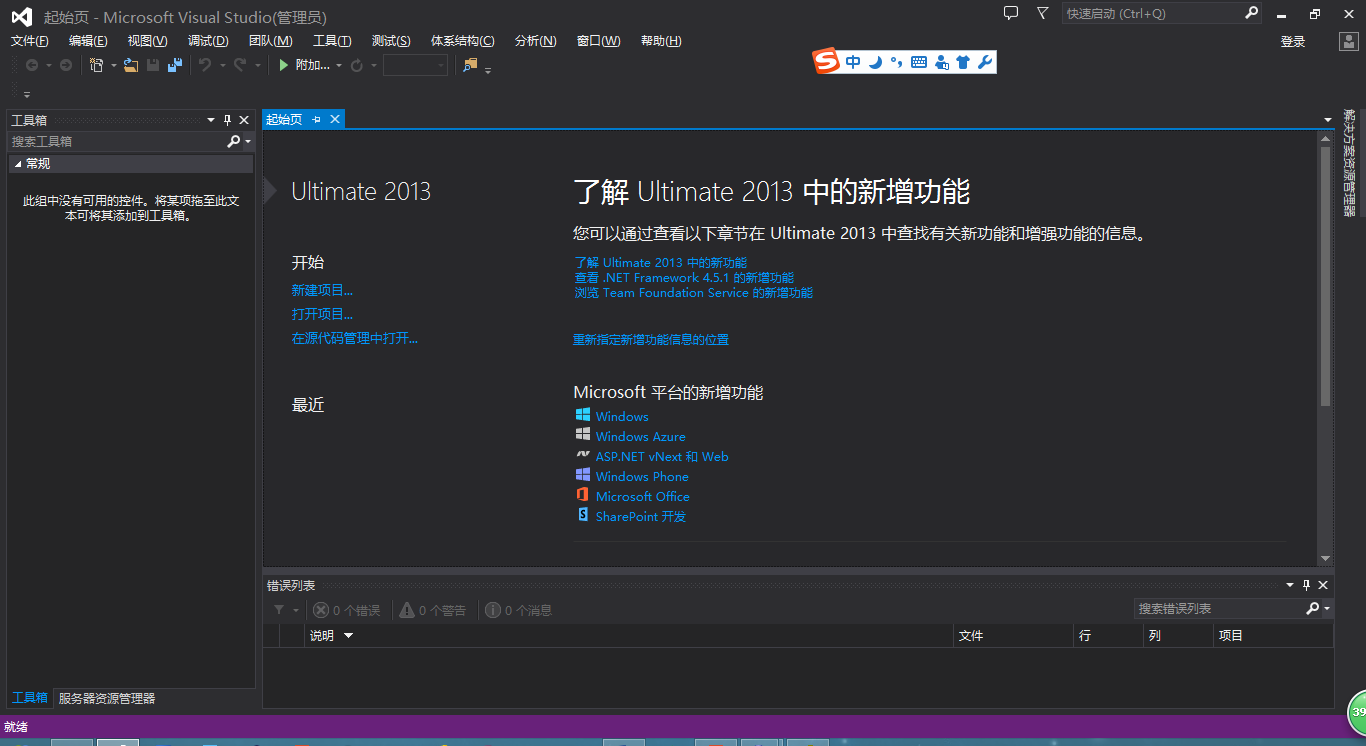This screenshot has width=1366, height=746.
Task: Click the Undo toolbar icon
Action: click(205, 65)
